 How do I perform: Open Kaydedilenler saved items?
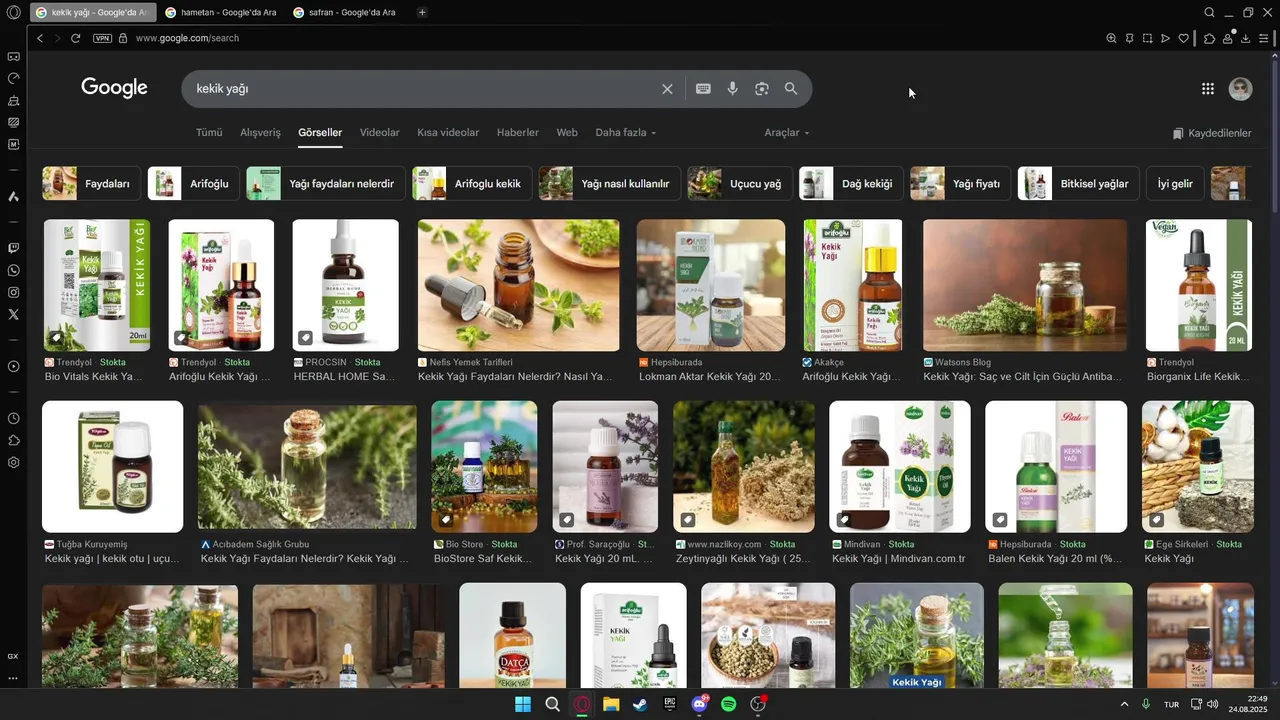pos(1212,133)
